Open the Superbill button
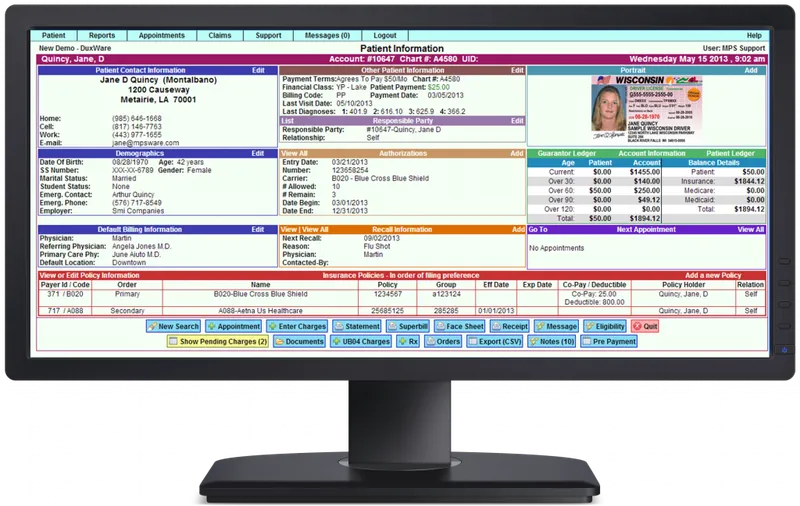Screen dimensions: 800x506 pyautogui.click(x=407, y=326)
